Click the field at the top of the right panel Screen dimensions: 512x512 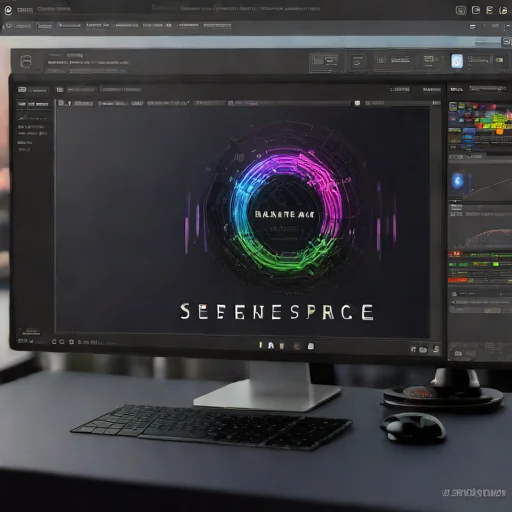(x=487, y=89)
